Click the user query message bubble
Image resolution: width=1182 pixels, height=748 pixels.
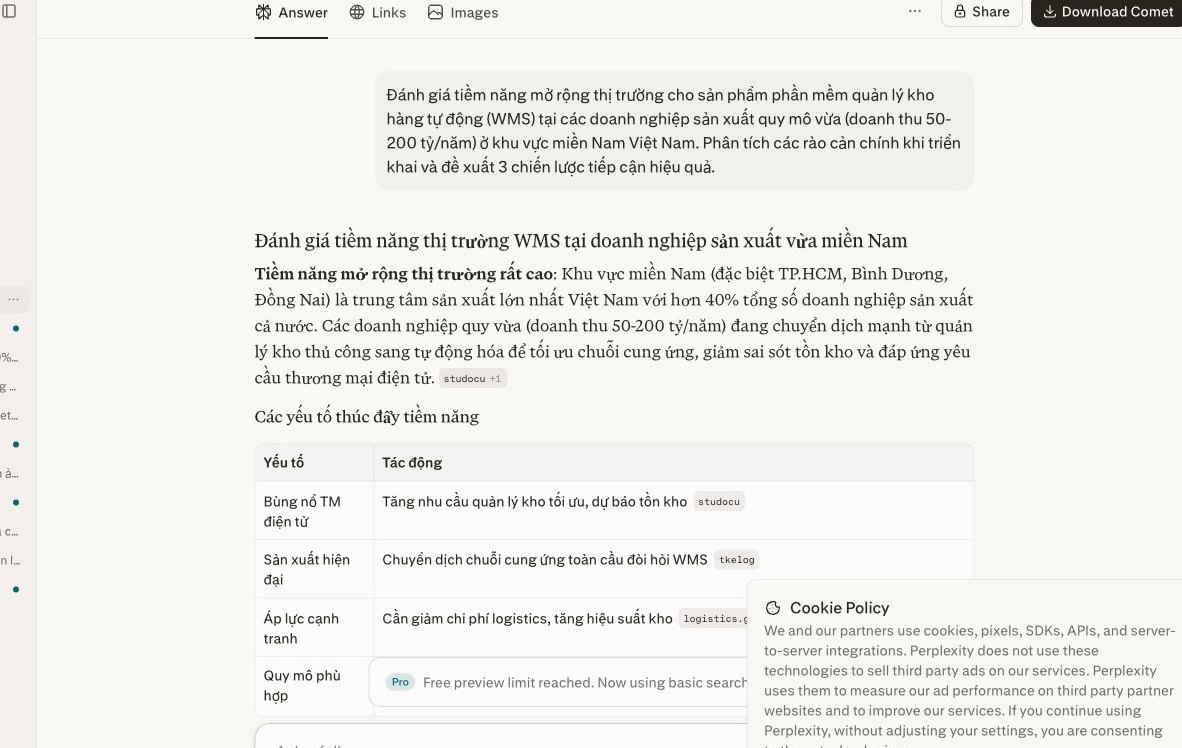[675, 130]
